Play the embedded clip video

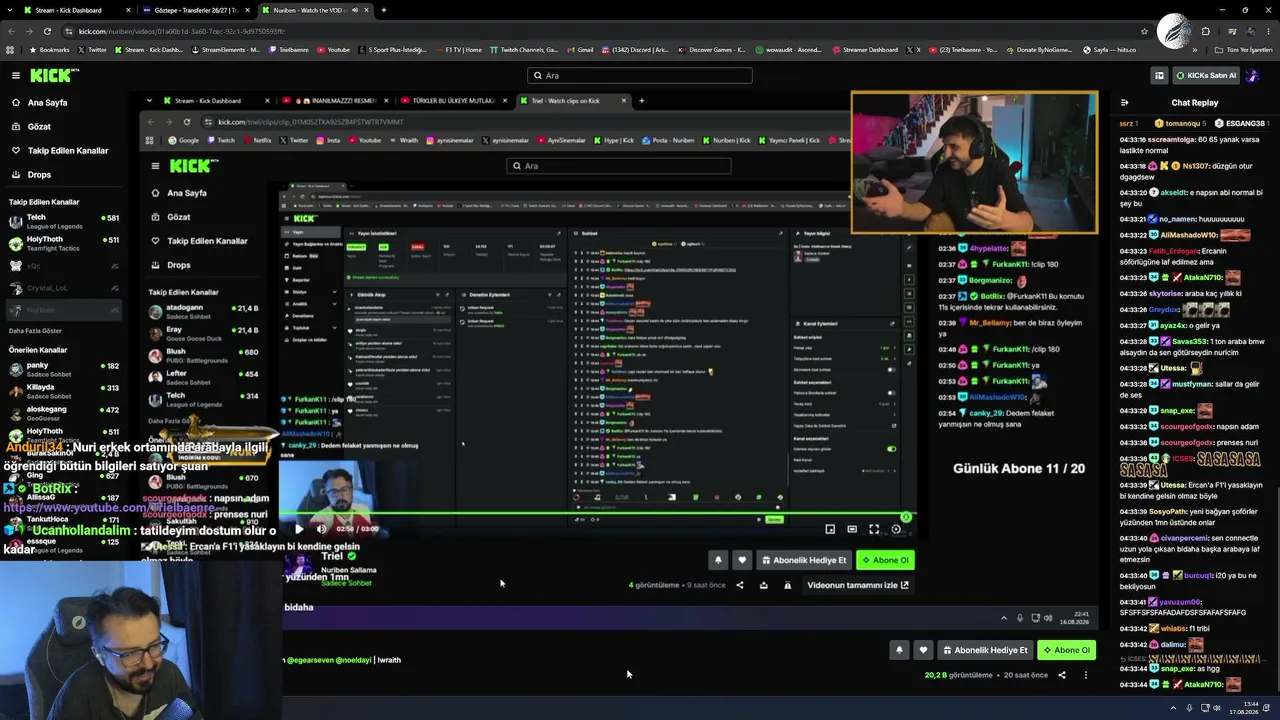click(298, 529)
